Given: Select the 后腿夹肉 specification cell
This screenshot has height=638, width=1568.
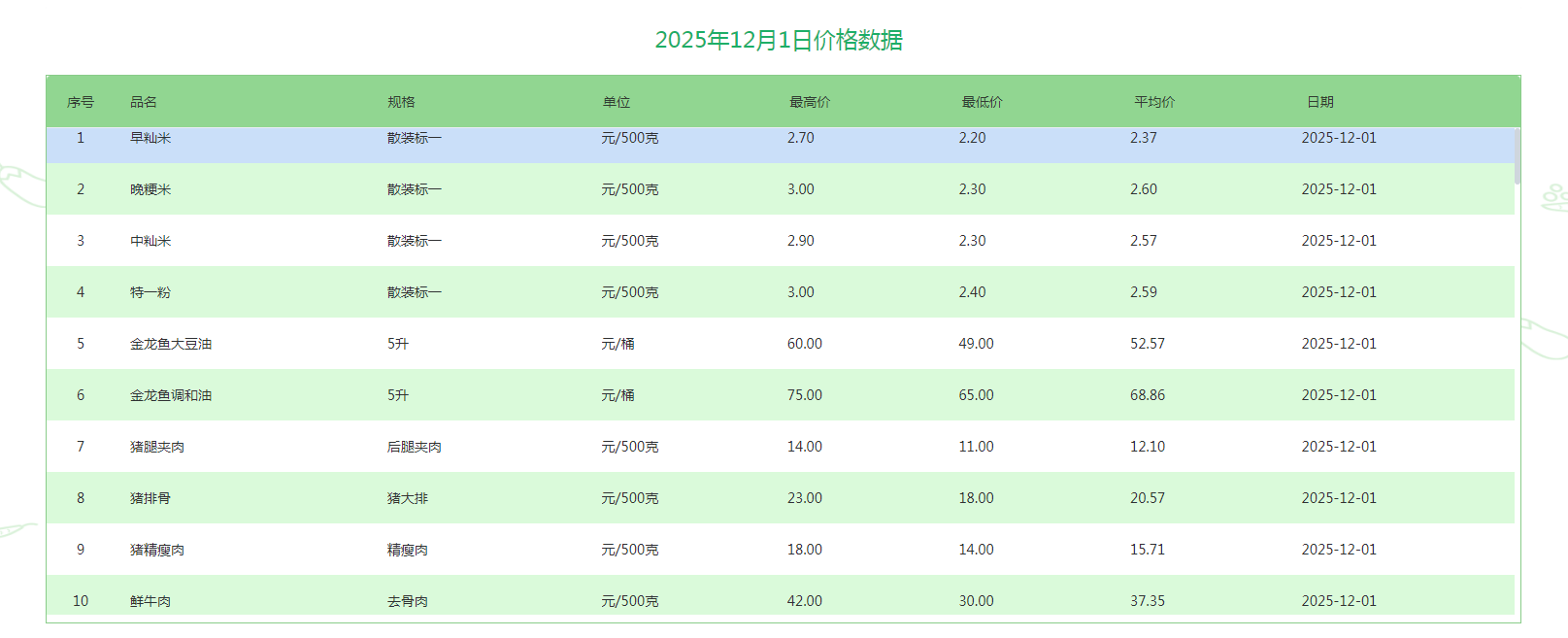Looking at the screenshot, I should (x=414, y=447).
